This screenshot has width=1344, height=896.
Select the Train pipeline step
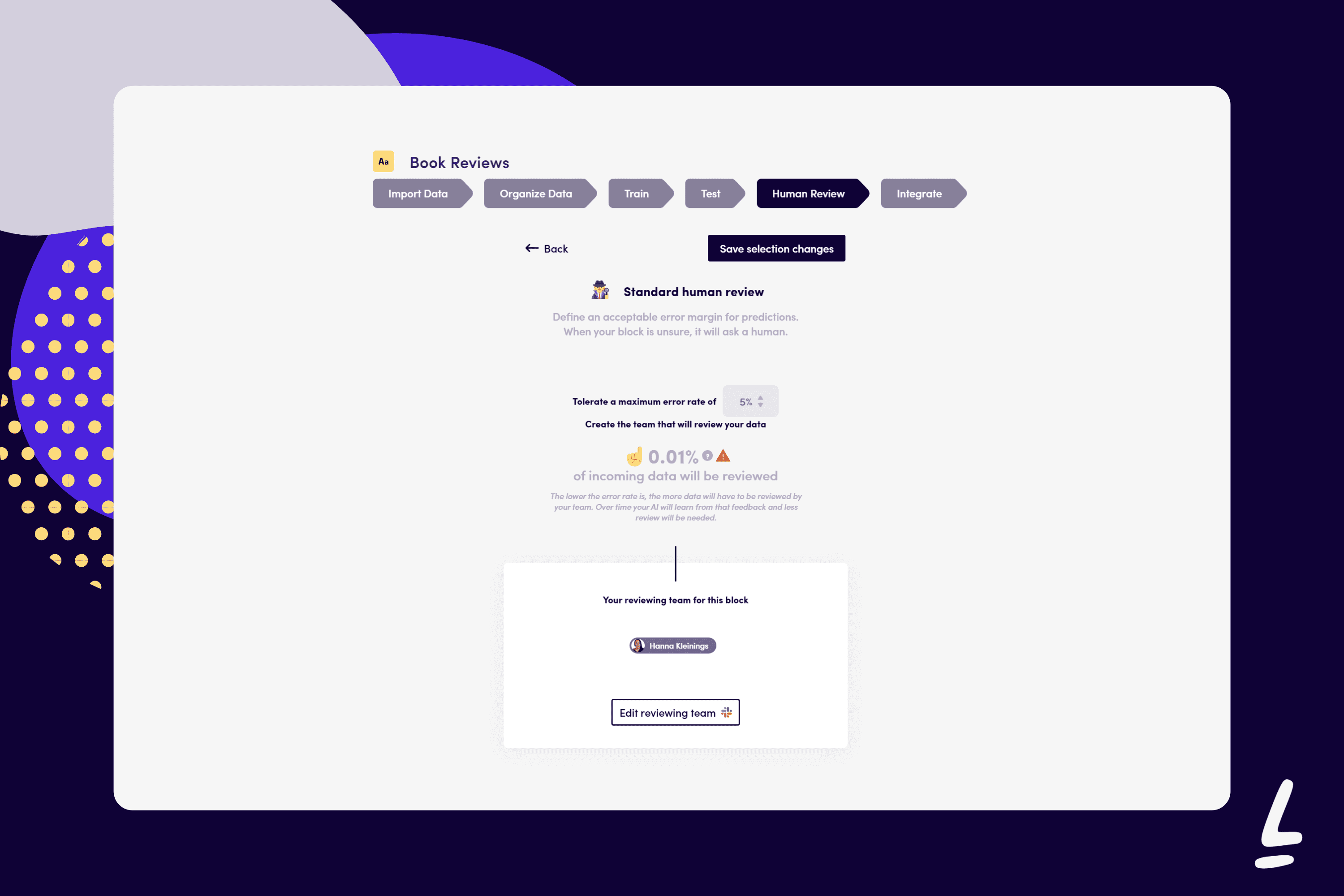pyautogui.click(x=638, y=193)
